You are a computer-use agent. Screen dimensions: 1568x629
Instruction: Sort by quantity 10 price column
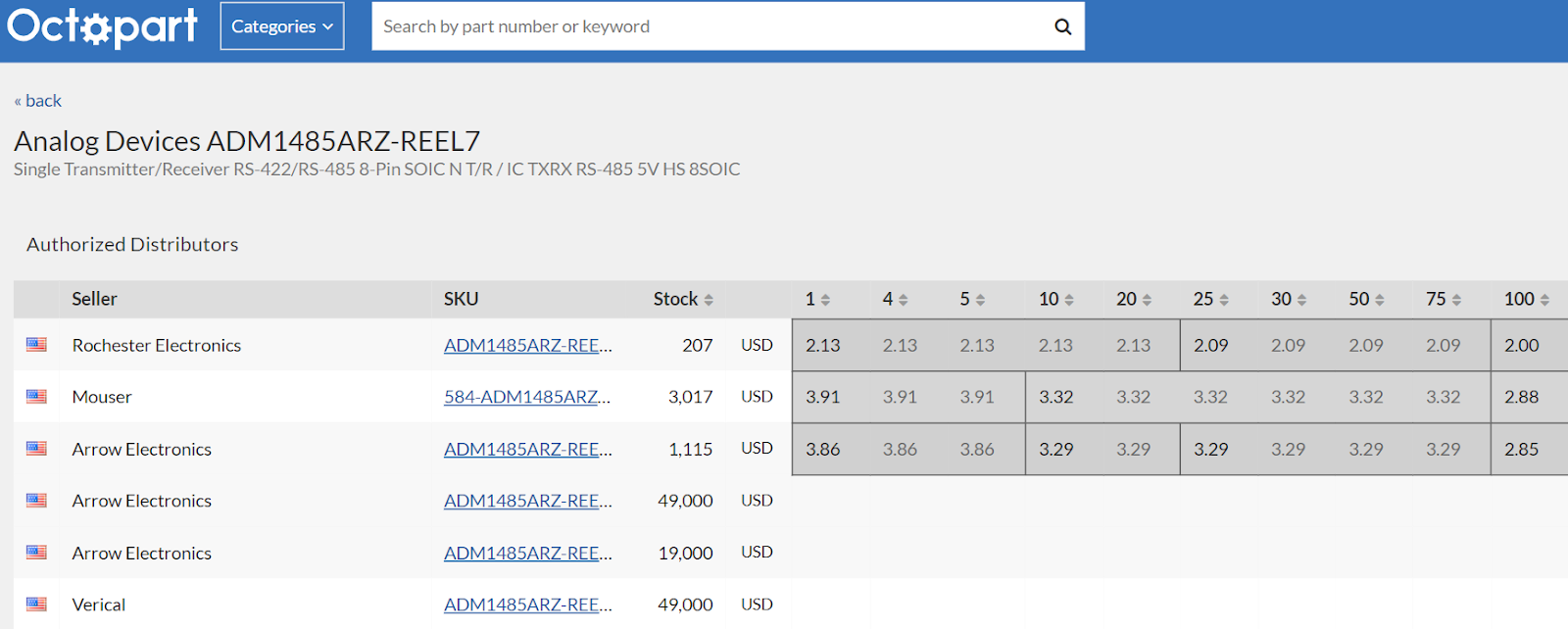(x=1055, y=299)
